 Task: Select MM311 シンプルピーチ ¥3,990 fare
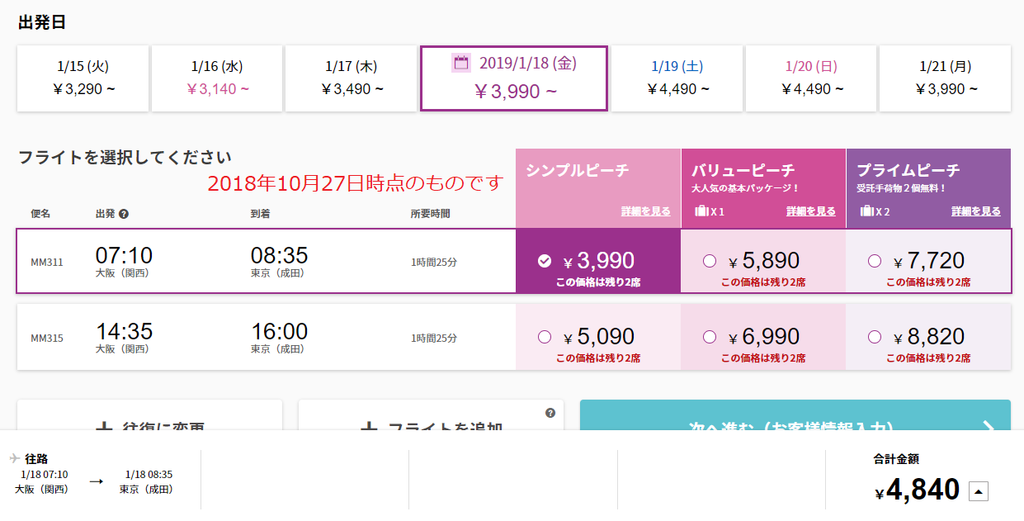598,261
